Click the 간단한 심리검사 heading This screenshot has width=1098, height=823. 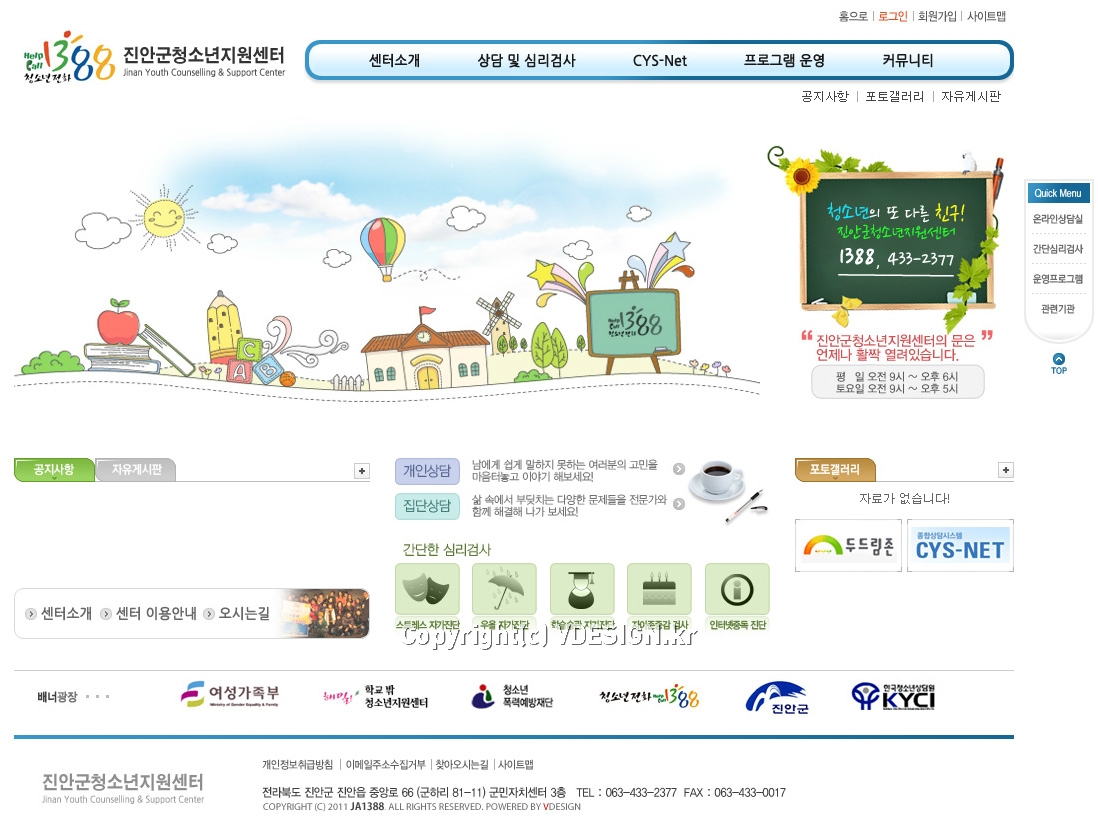pyautogui.click(x=447, y=550)
